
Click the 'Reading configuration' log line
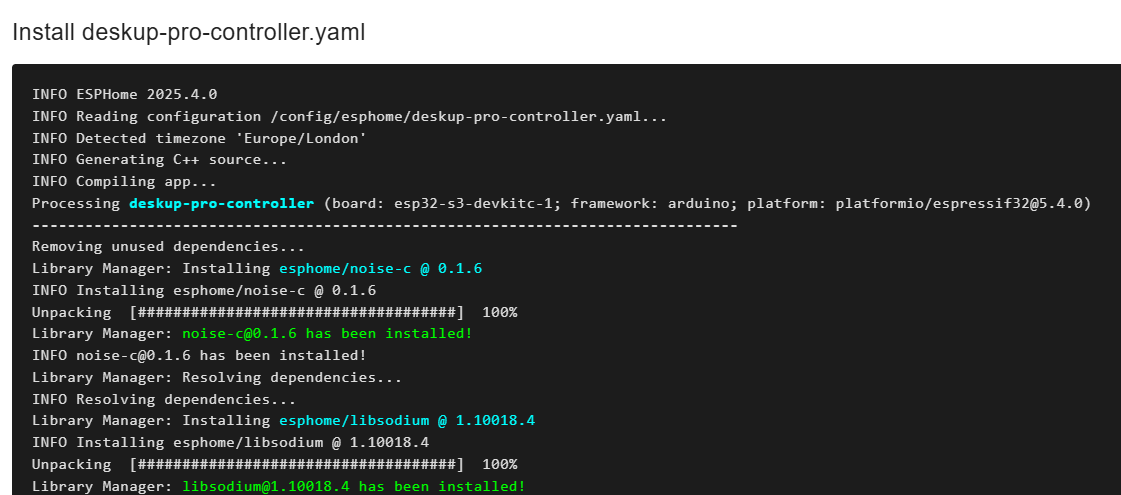coord(350,117)
